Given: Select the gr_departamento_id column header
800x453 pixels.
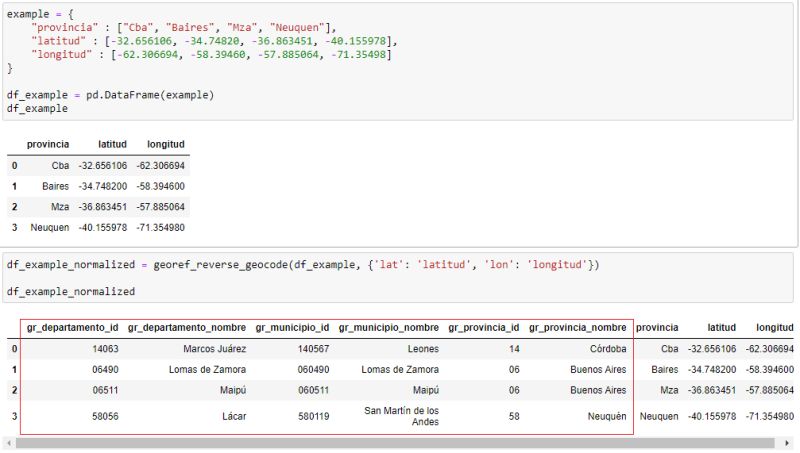Looking at the screenshot, I should (x=72, y=328).
